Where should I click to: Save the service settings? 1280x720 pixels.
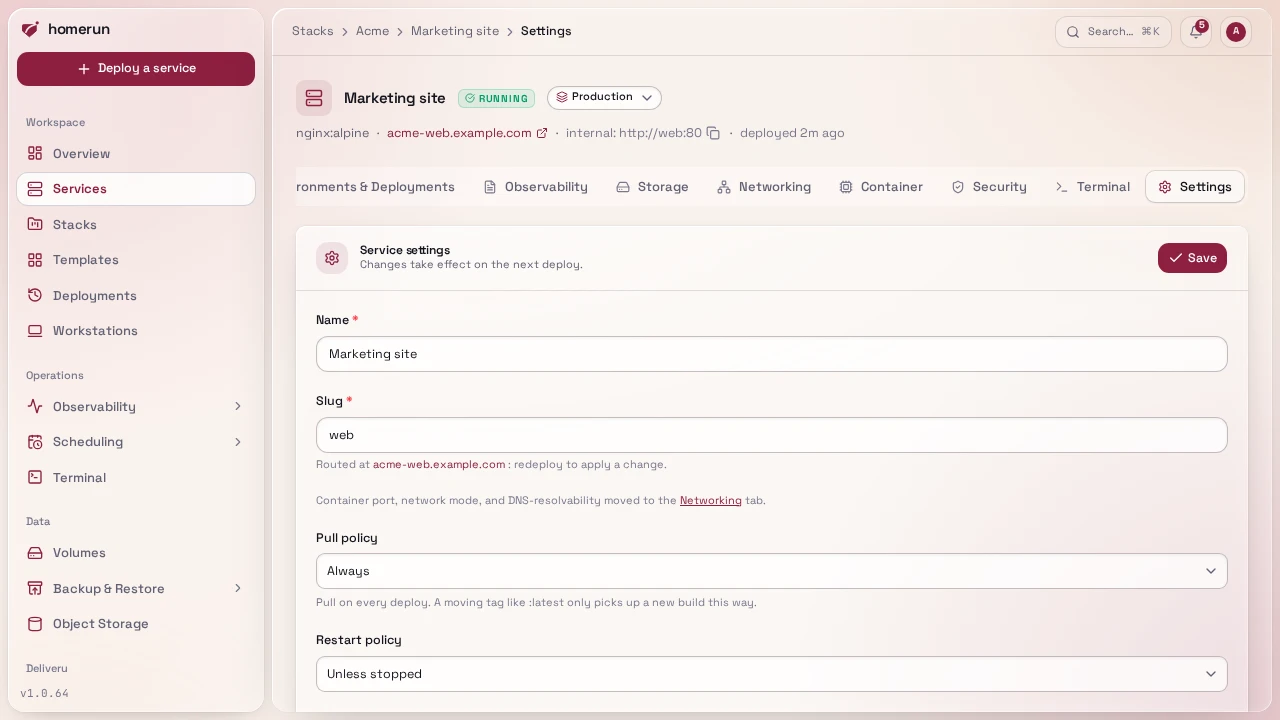(x=1192, y=258)
